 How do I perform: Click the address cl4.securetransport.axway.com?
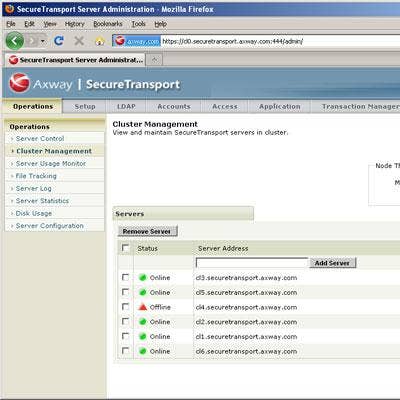coord(246,307)
